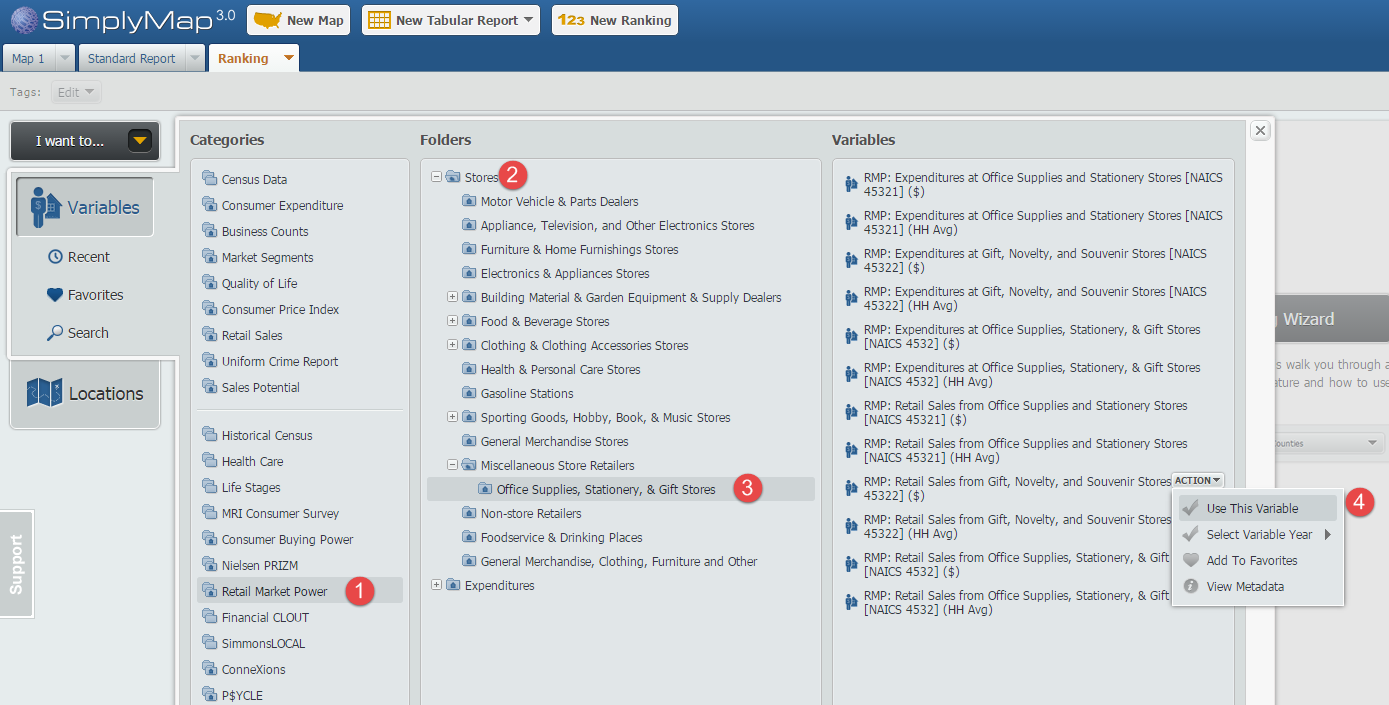Screen dimensions: 1389x705
Task: Open the Standard Report tab dropdown arrow
Action: tap(196, 59)
